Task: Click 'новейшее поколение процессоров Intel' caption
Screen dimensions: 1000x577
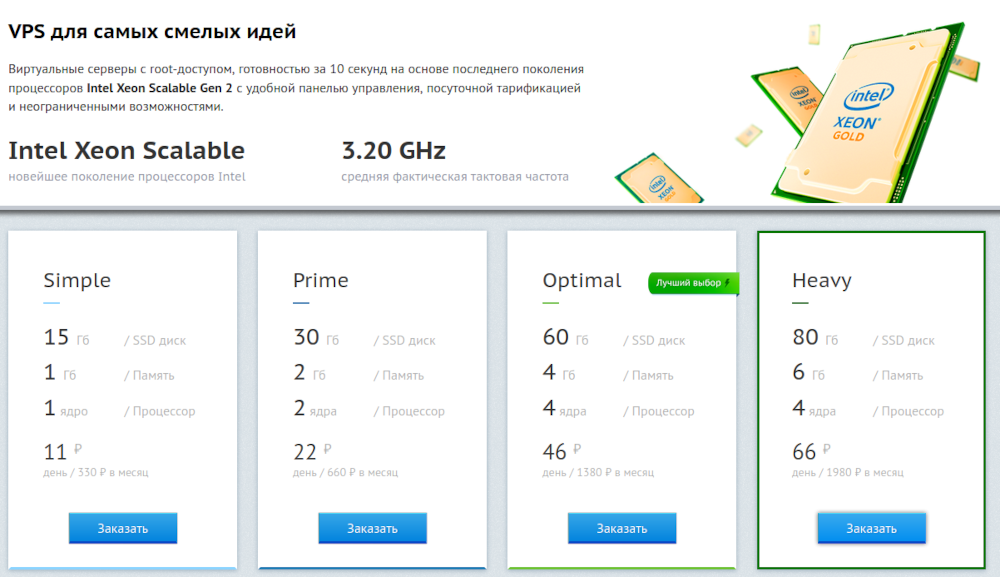Action: [x=127, y=177]
